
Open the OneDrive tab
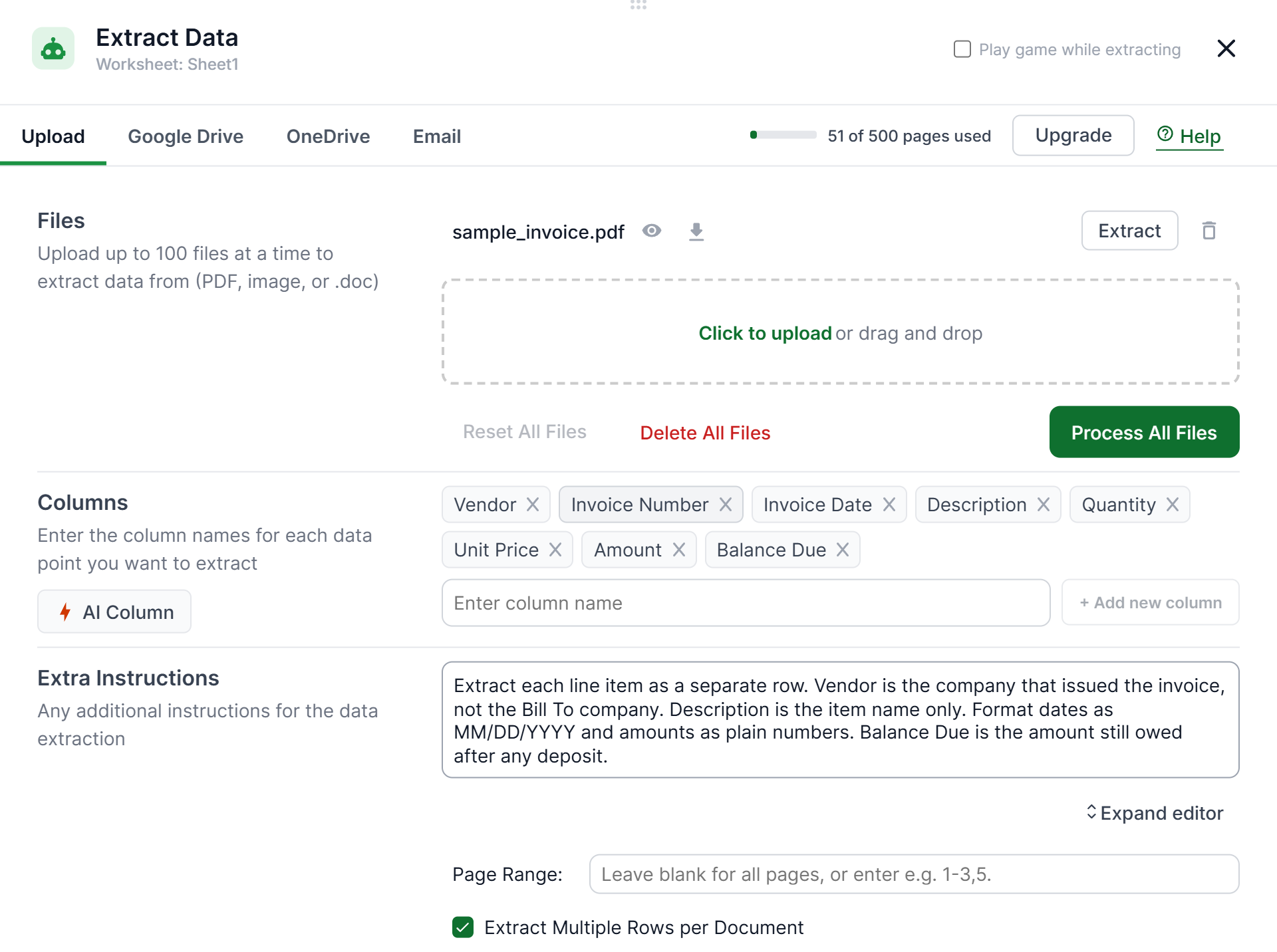click(x=328, y=136)
